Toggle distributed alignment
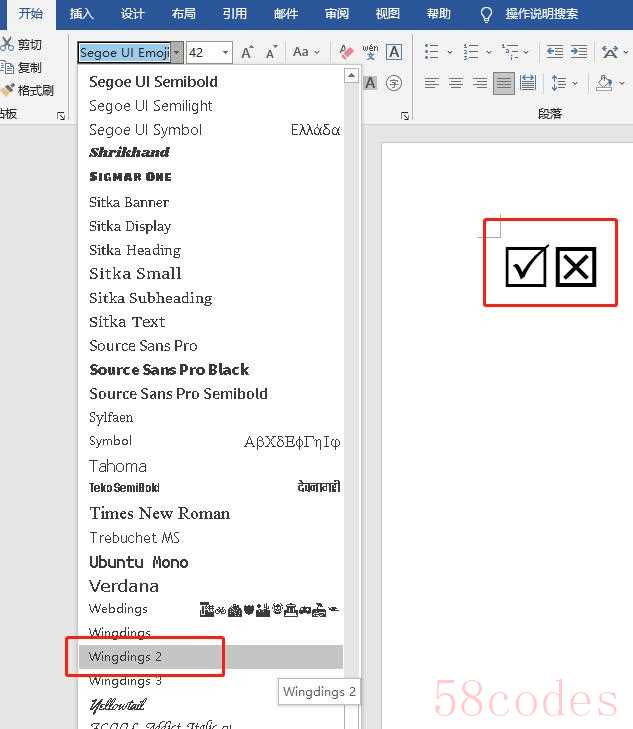The image size is (633, 729). [528, 83]
